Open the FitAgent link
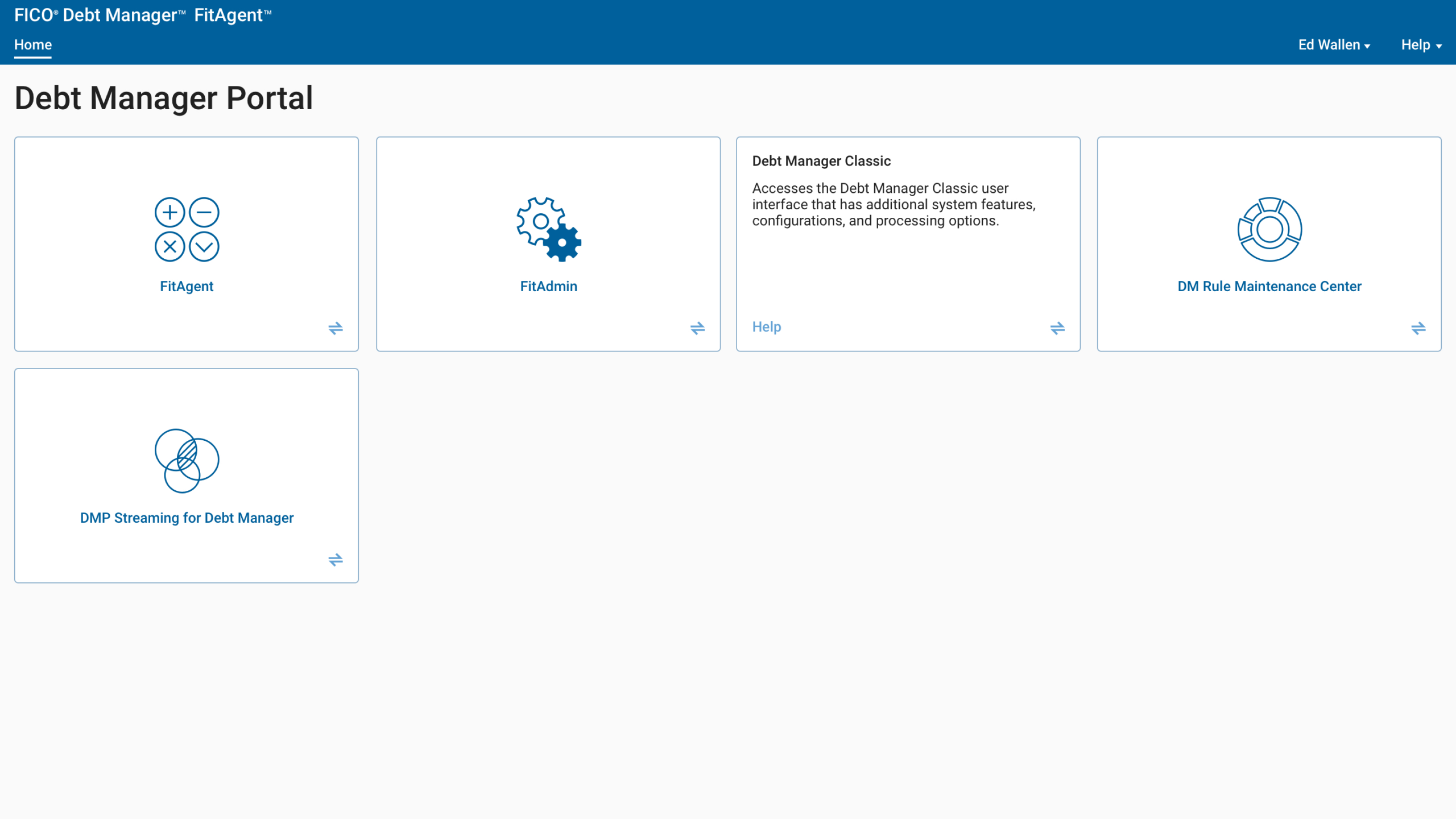 point(187,286)
